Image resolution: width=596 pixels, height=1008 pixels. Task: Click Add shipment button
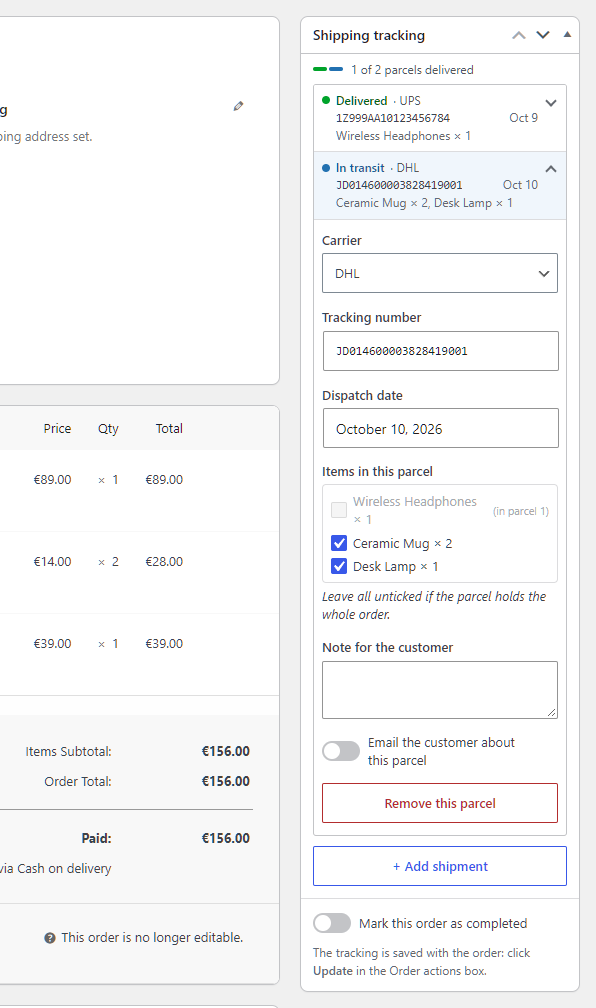[x=440, y=866]
